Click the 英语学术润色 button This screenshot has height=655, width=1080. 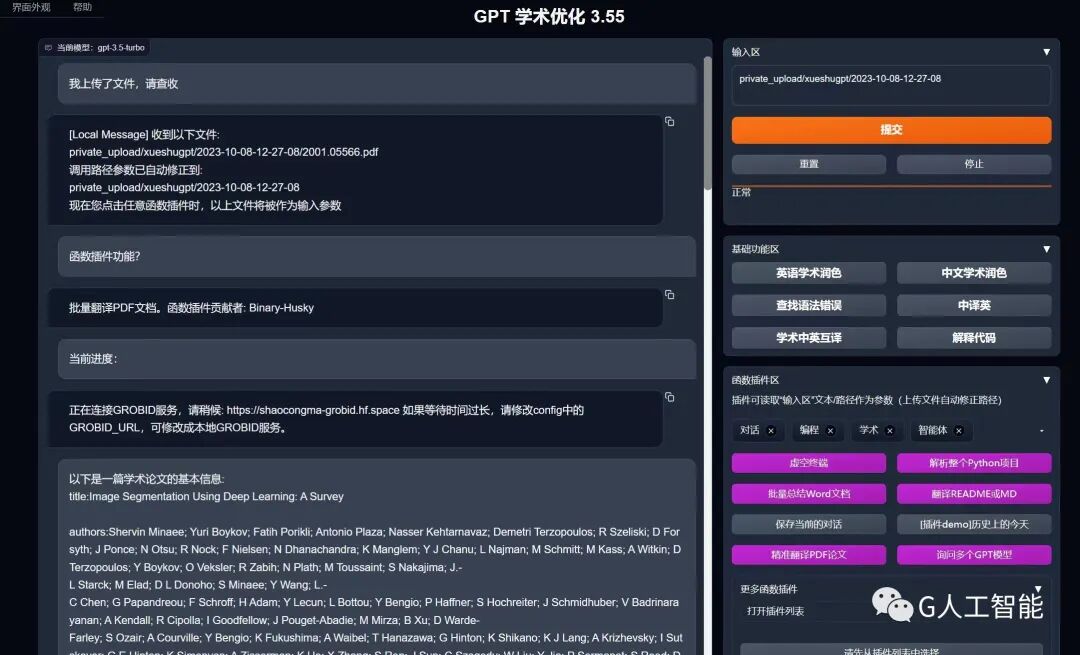[x=809, y=273]
